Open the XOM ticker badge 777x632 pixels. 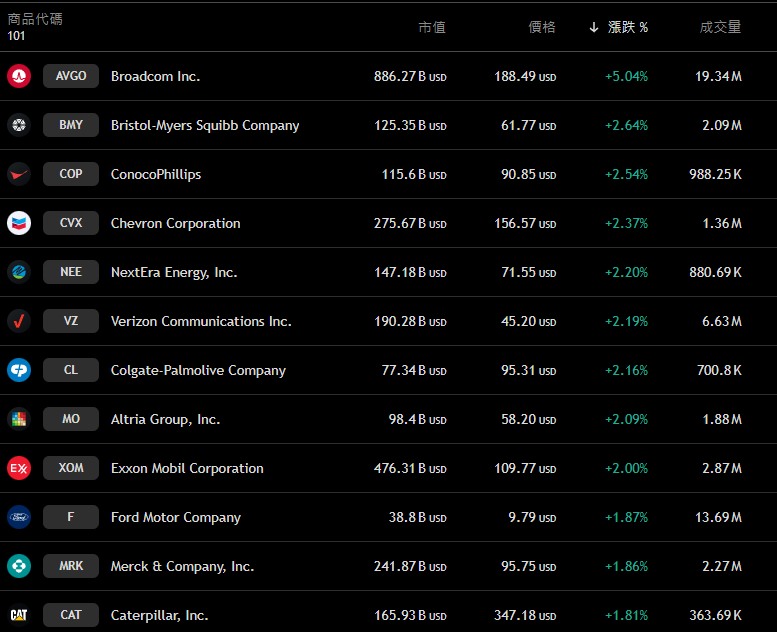click(x=71, y=468)
